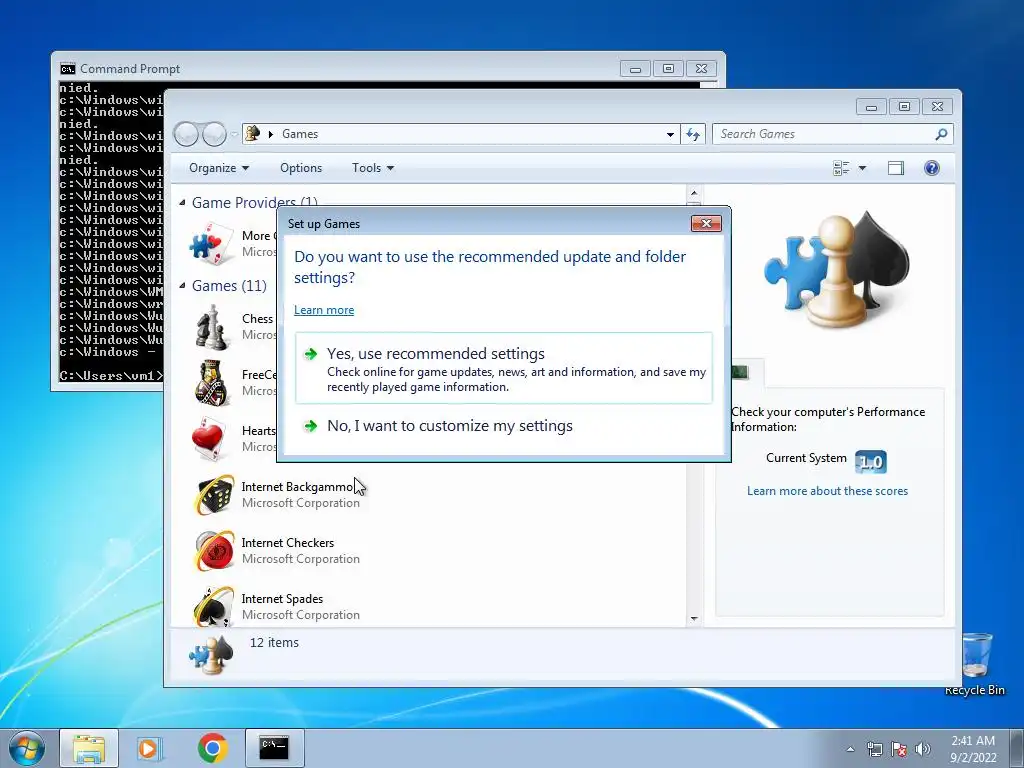The image size is (1024, 768).
Task: Click the More Games puzzle piece icon
Action: [x=212, y=244]
